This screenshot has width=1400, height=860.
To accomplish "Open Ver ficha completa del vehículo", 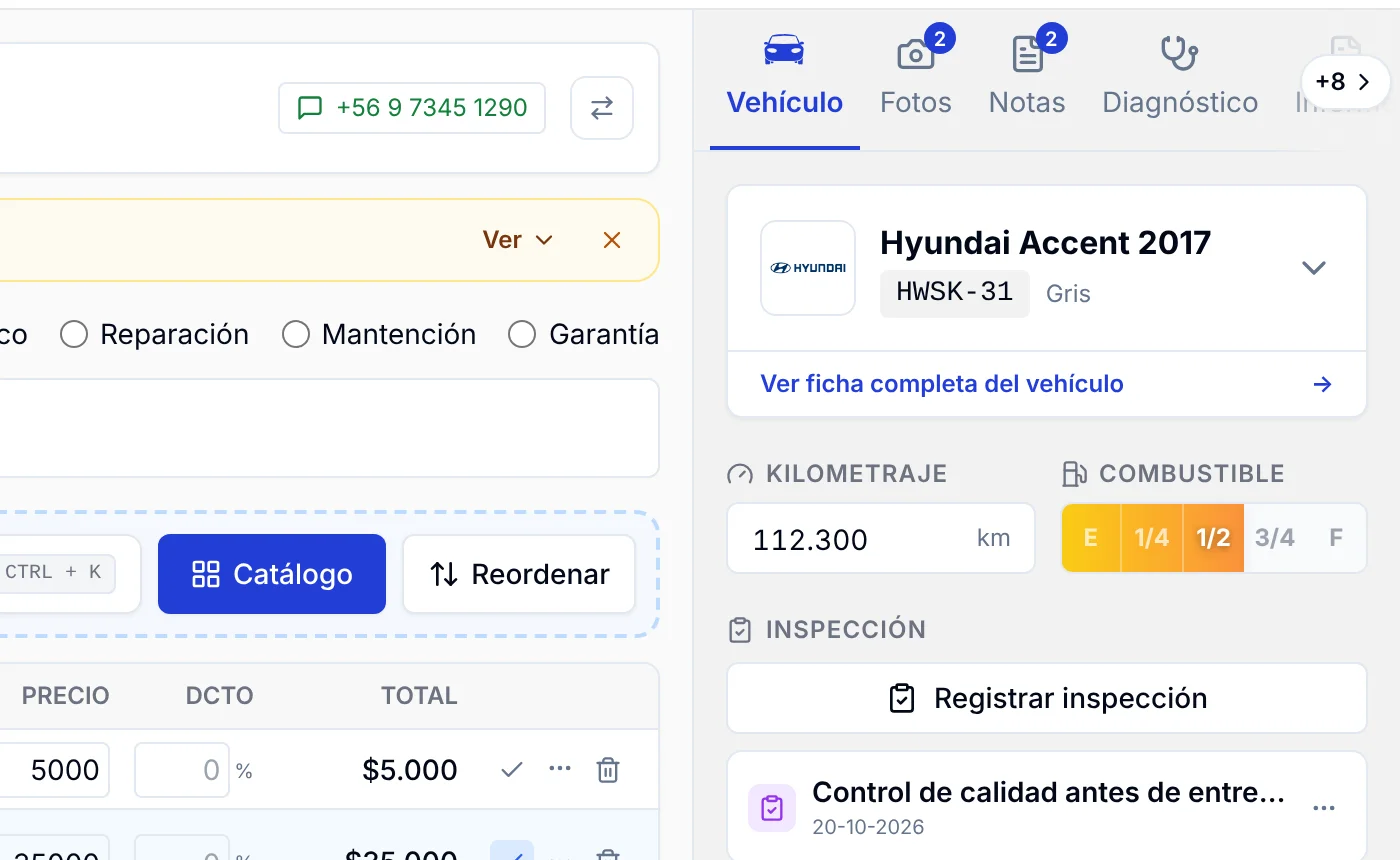I will (942, 384).
